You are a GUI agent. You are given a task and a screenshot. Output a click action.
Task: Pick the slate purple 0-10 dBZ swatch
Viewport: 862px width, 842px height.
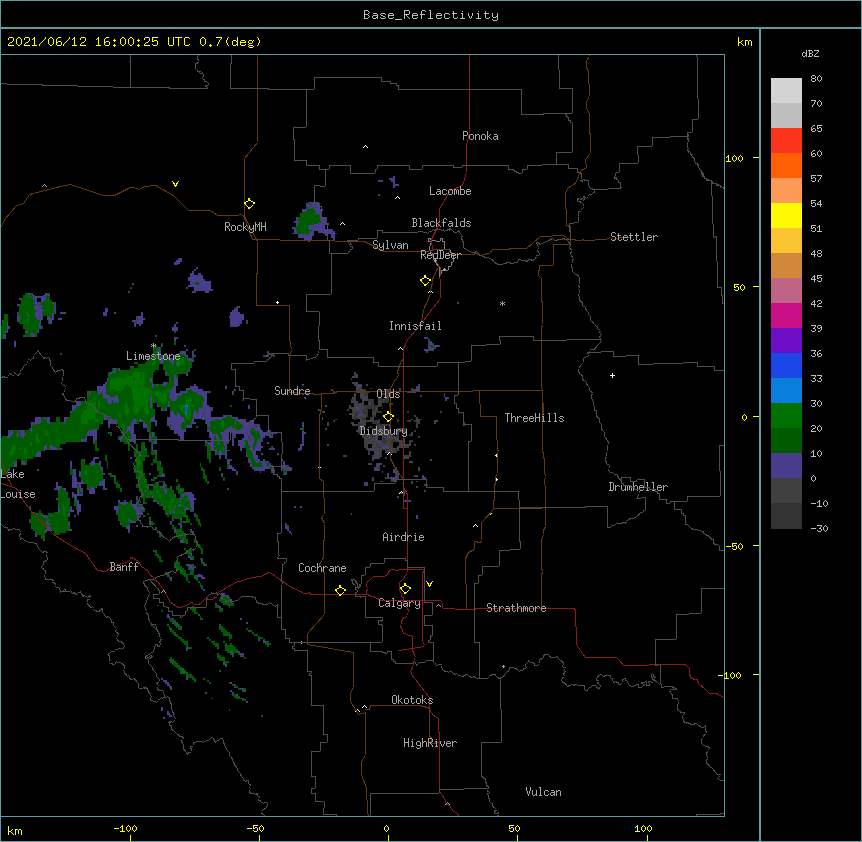tap(786, 466)
